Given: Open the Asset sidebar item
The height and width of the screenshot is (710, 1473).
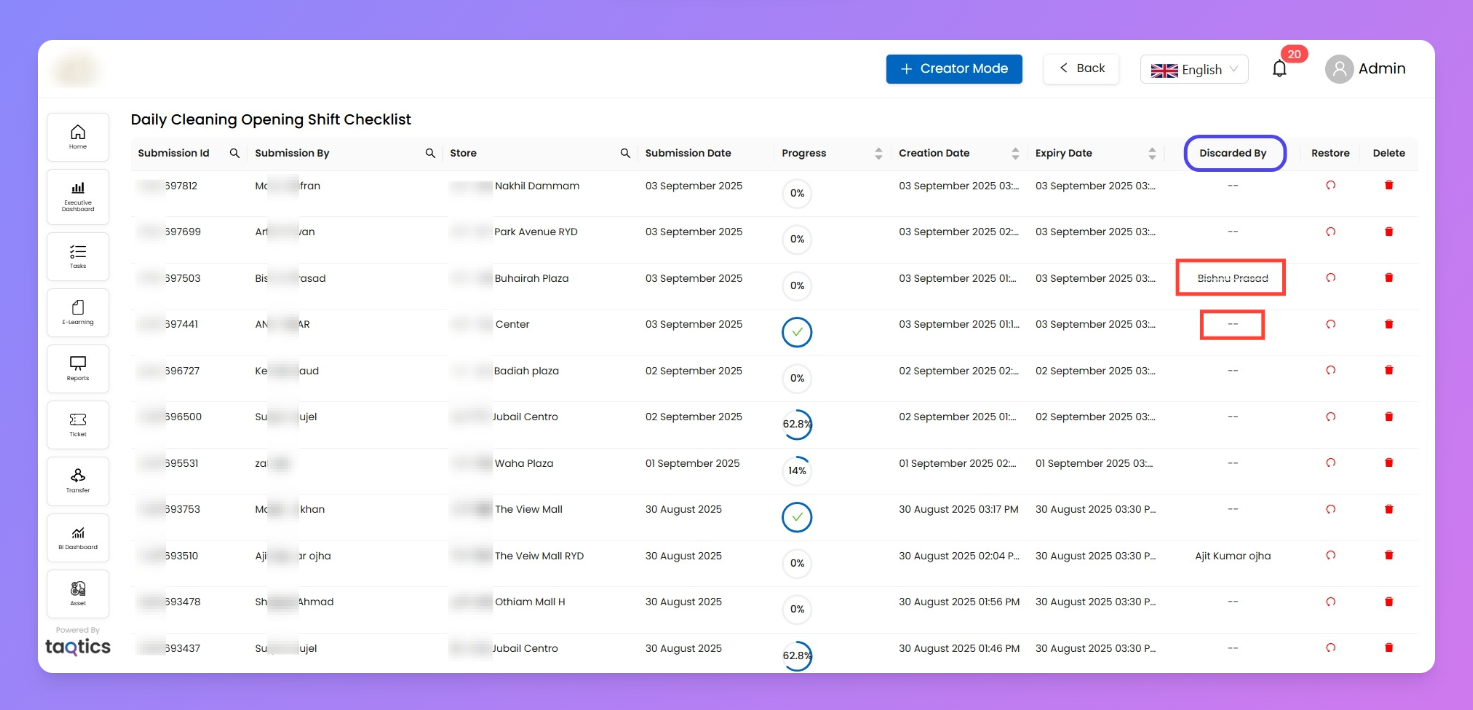Looking at the screenshot, I should click(x=78, y=593).
